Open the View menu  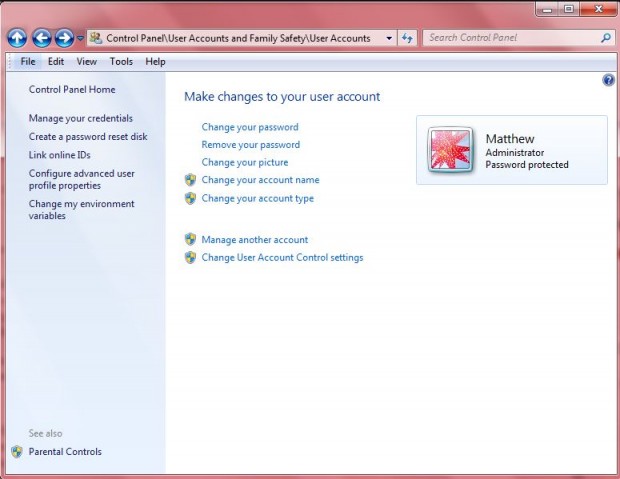[87, 62]
